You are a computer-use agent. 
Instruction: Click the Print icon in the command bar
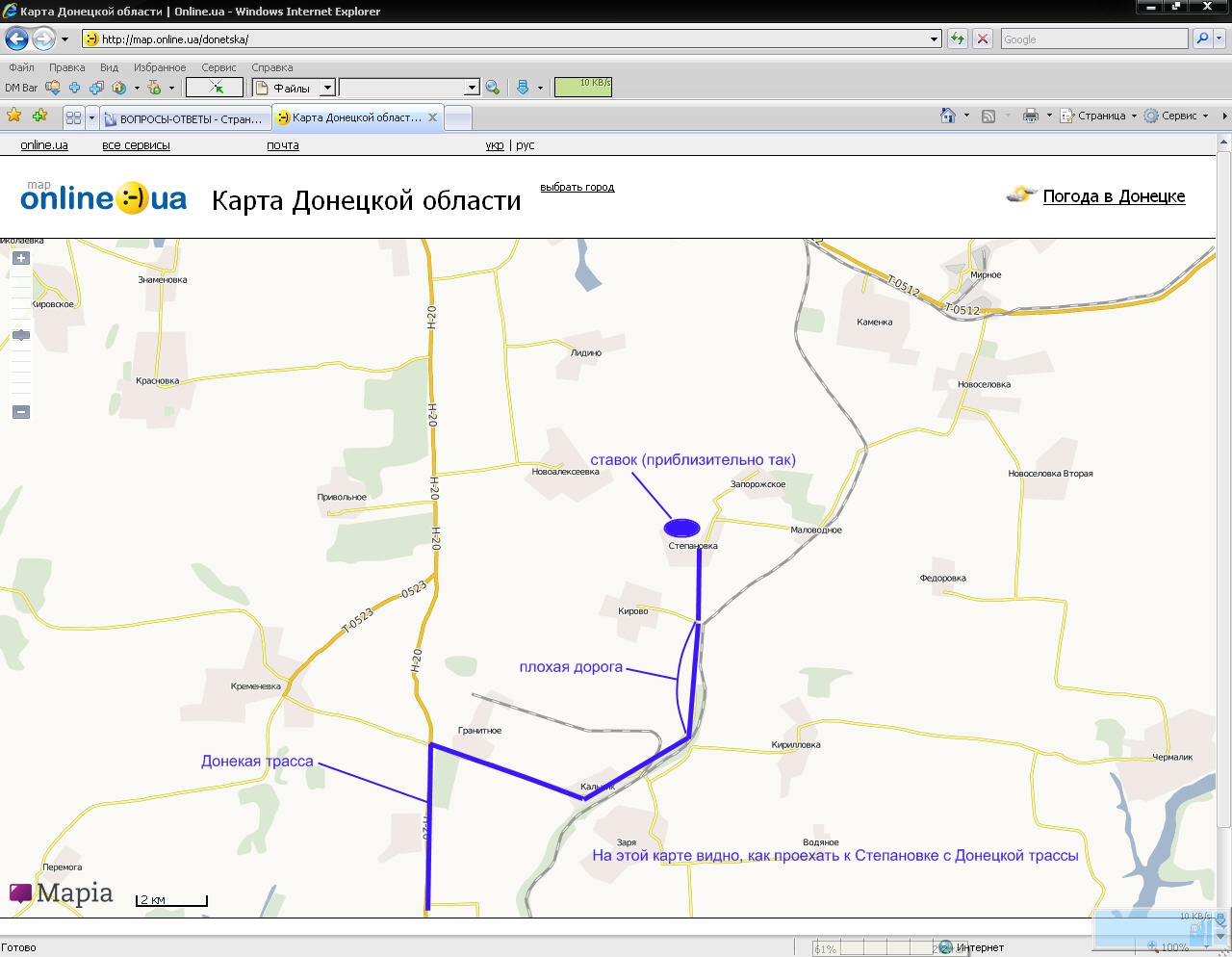tap(1030, 116)
